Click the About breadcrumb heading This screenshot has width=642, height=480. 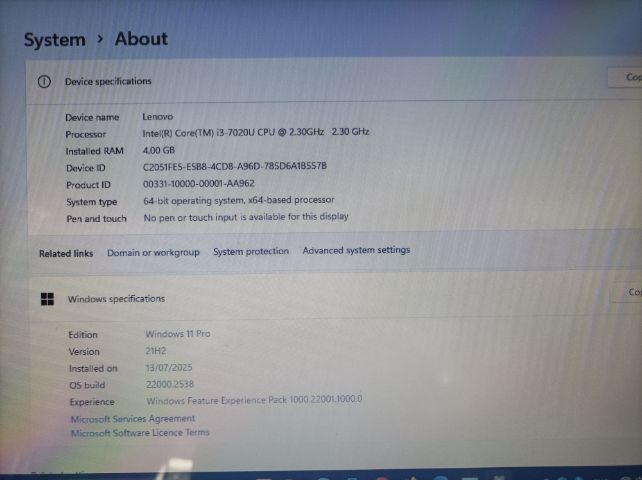pos(141,39)
